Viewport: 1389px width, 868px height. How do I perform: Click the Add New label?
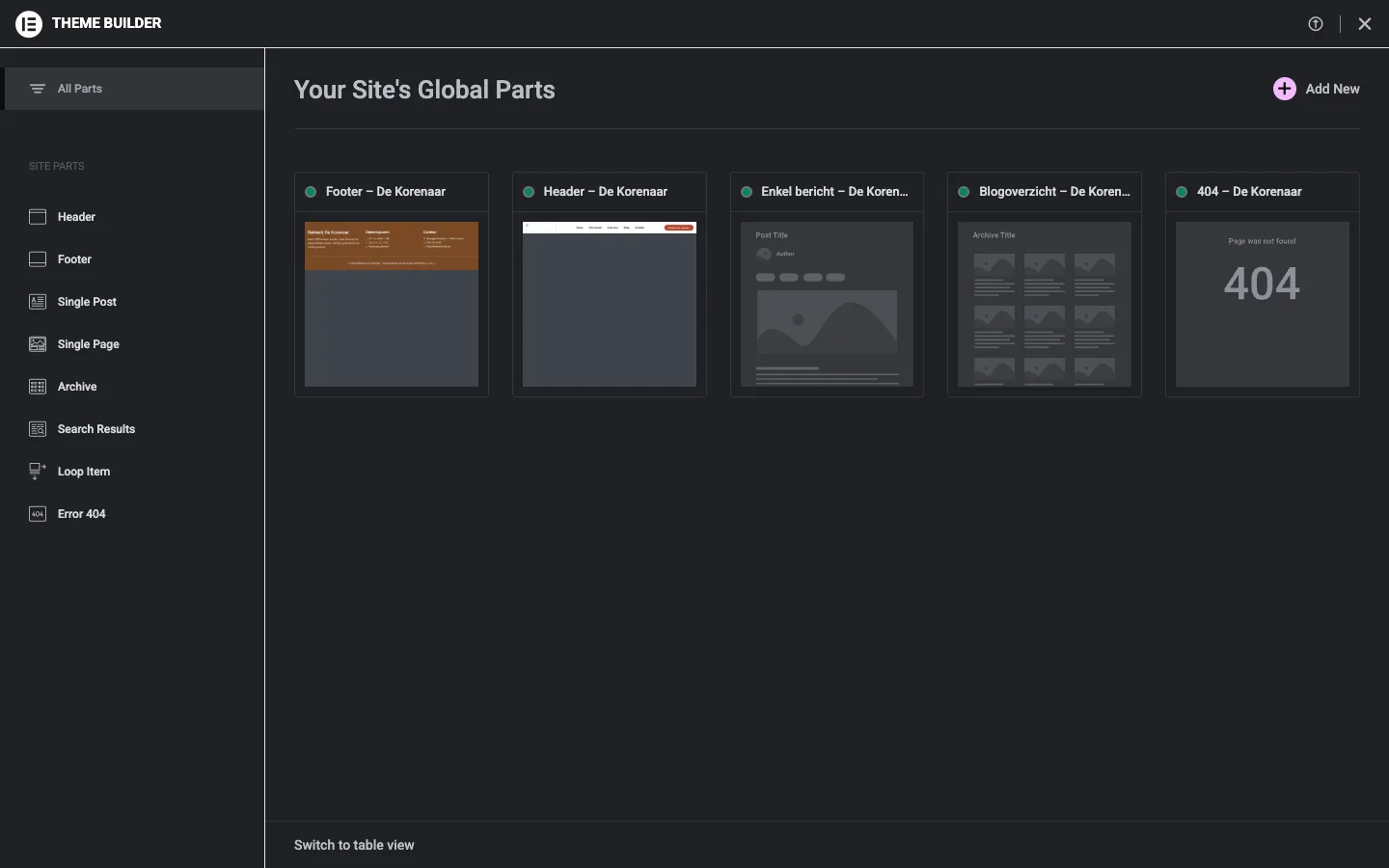(1332, 89)
